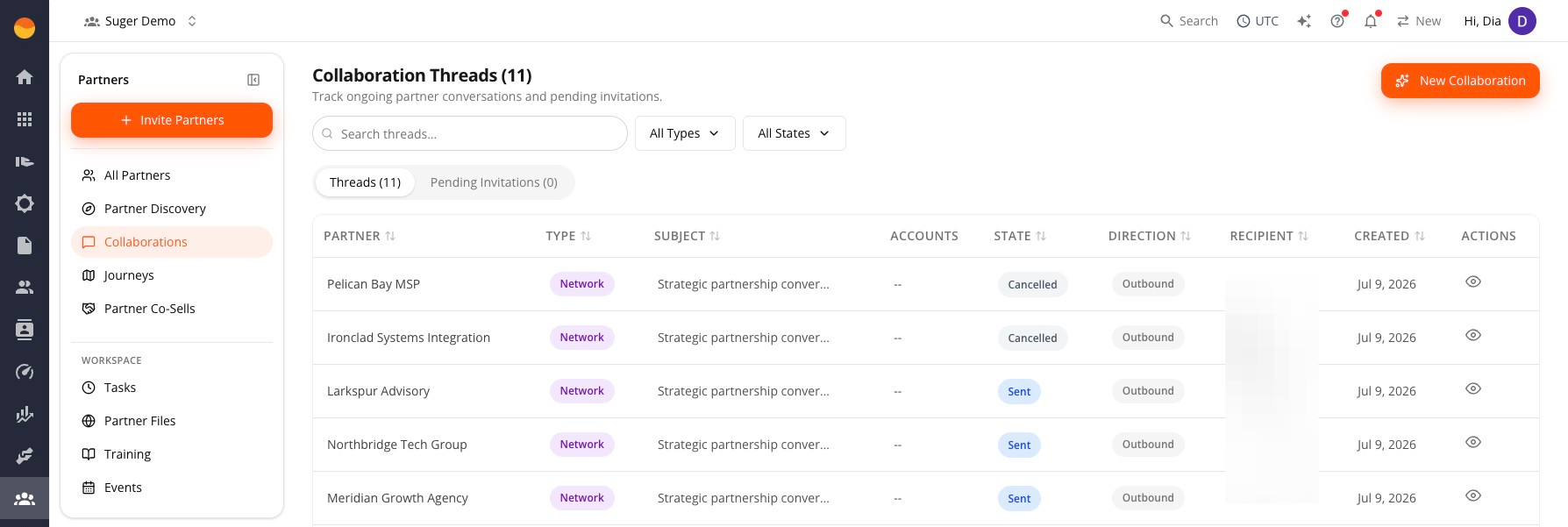Click the New Collaboration button

(1460, 81)
